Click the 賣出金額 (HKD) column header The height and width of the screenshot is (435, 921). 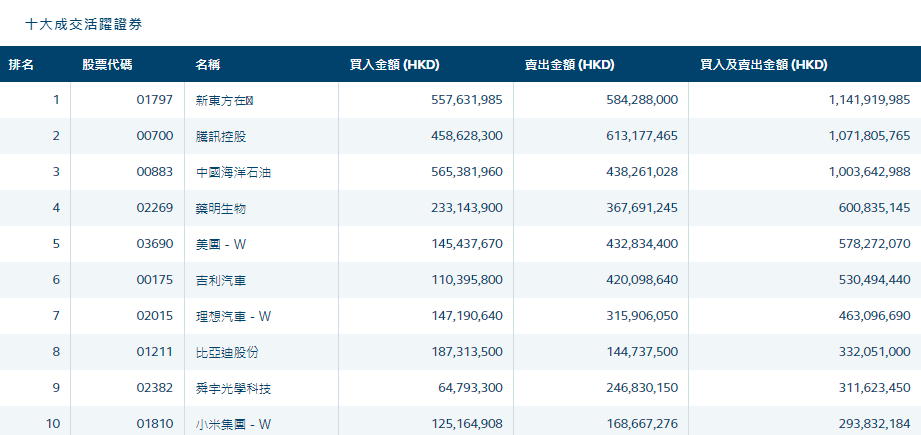(x=570, y=65)
